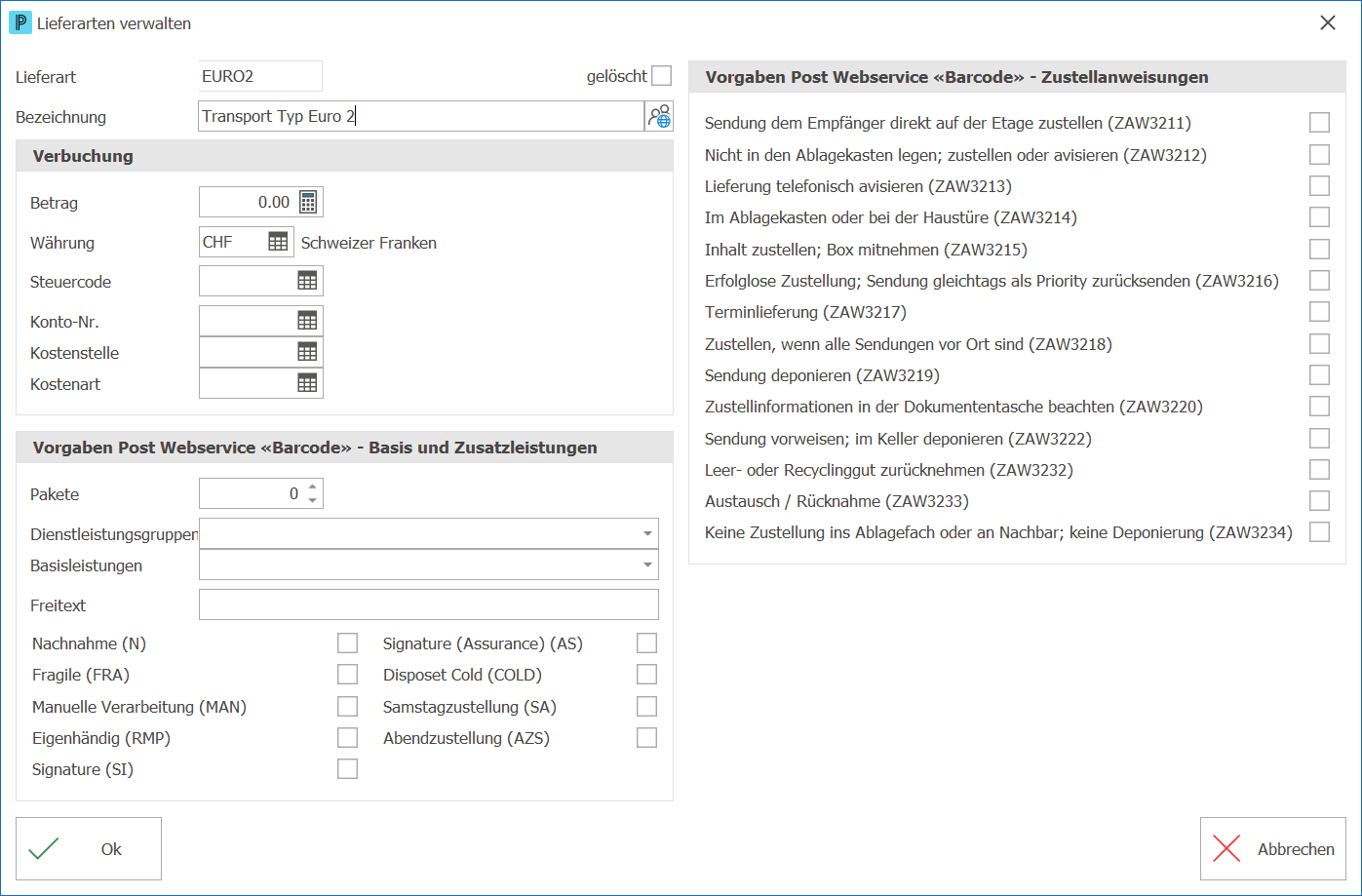Viewport: 1362px width, 896px height.
Task: Check Nicht in den Ablagekasten legen (ZAW3212)
Action: click(x=1319, y=154)
